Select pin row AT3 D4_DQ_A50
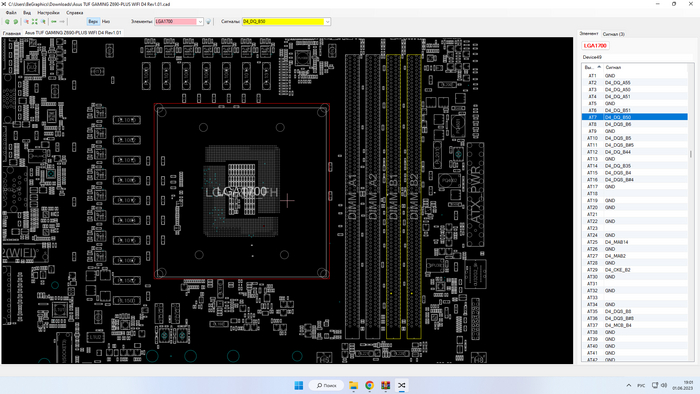 [x=634, y=90]
